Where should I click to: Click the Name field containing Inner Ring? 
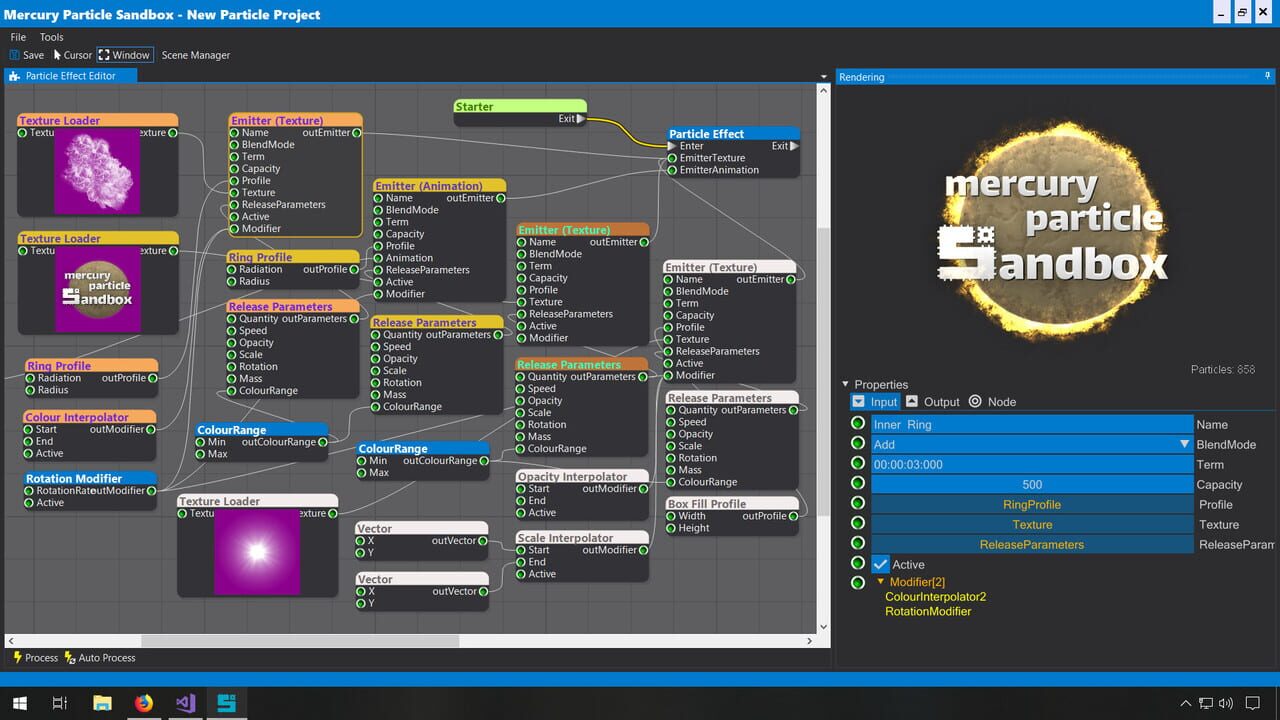(1031, 425)
